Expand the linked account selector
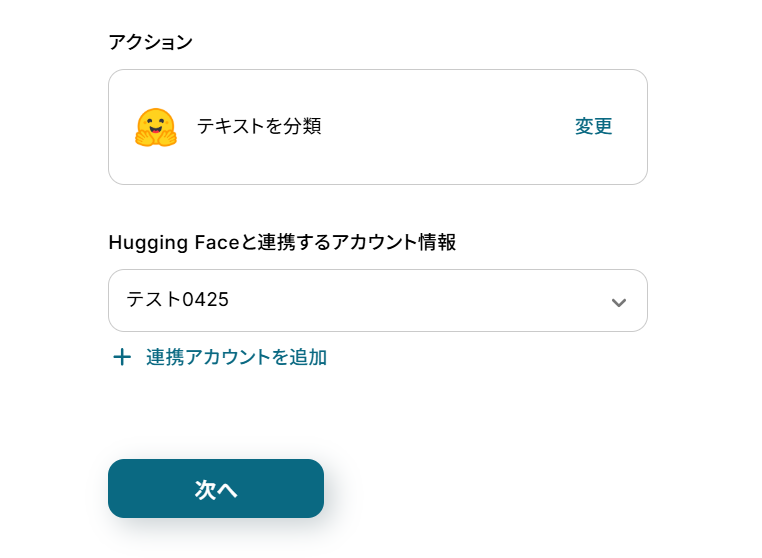Image resolution: width=762 pixels, height=558 pixels. point(377,300)
